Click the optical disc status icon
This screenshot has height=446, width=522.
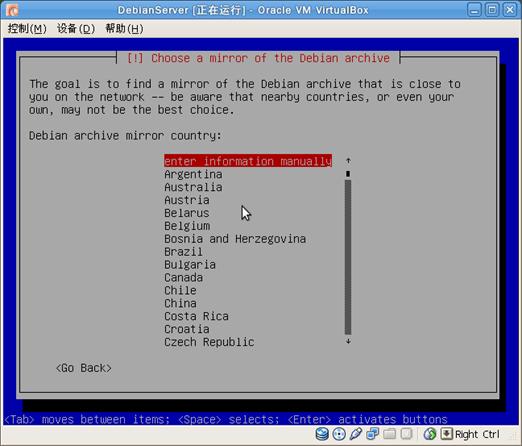(x=339, y=434)
